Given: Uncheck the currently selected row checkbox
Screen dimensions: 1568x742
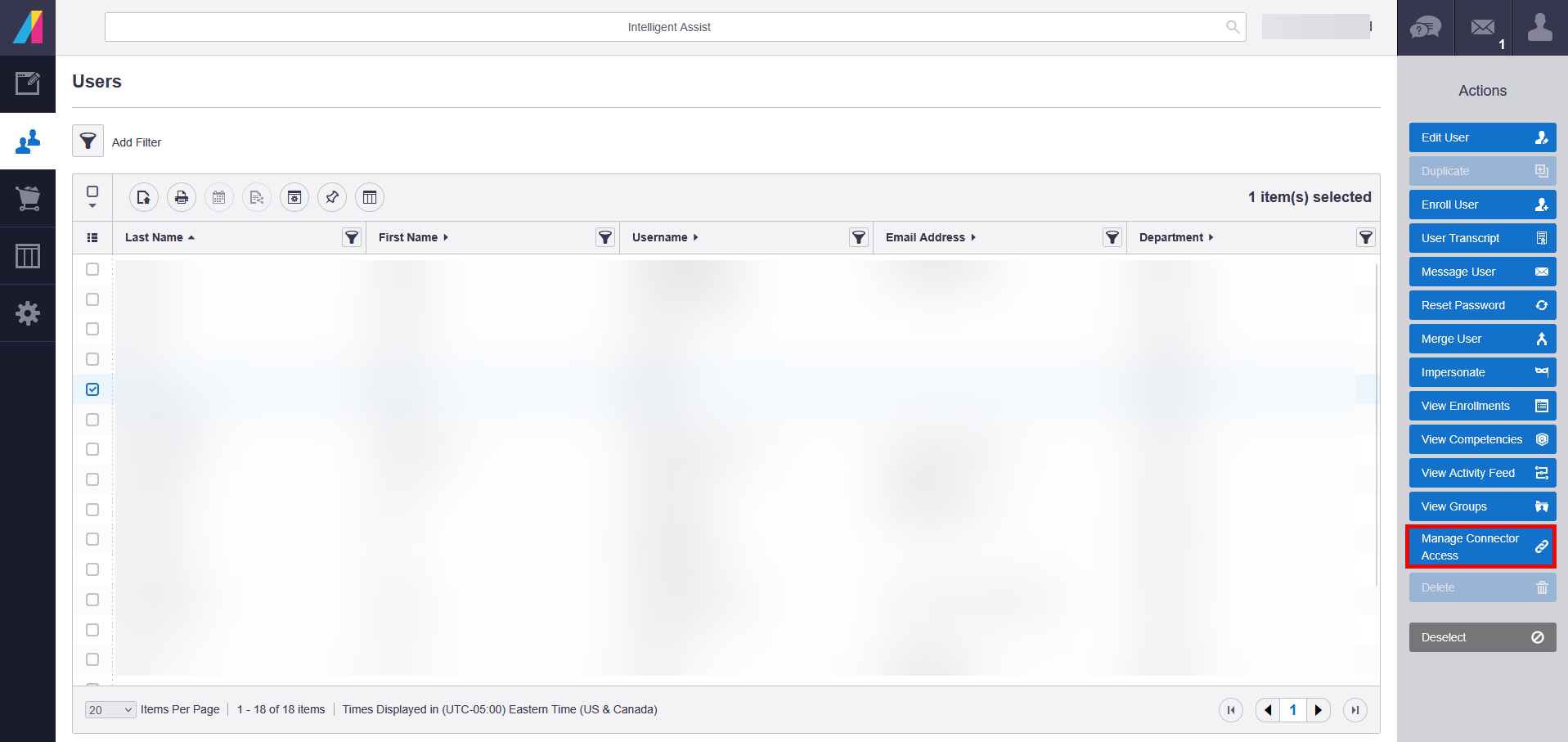Looking at the screenshot, I should pyautogui.click(x=92, y=389).
